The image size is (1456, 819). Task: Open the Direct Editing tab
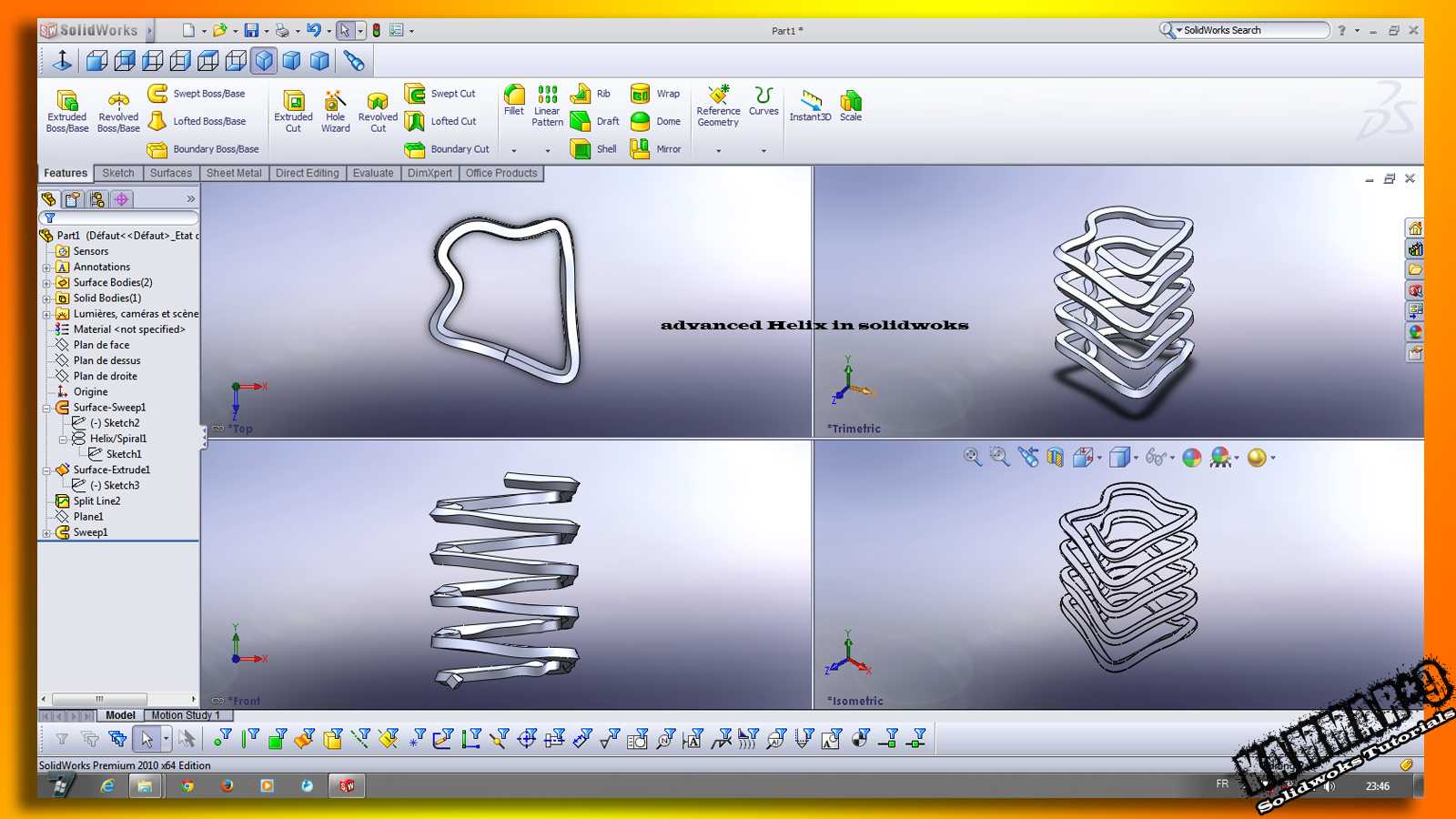point(308,173)
